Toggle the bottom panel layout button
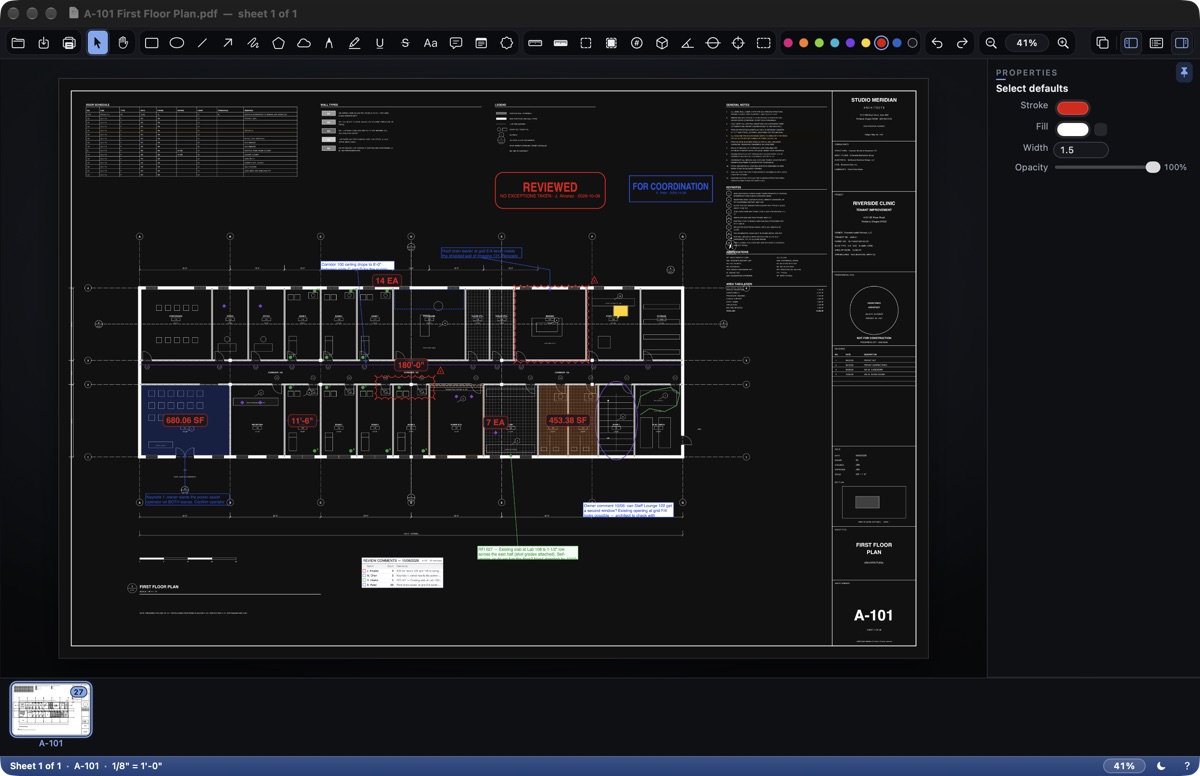This screenshot has height=776, width=1200. [x=1156, y=43]
